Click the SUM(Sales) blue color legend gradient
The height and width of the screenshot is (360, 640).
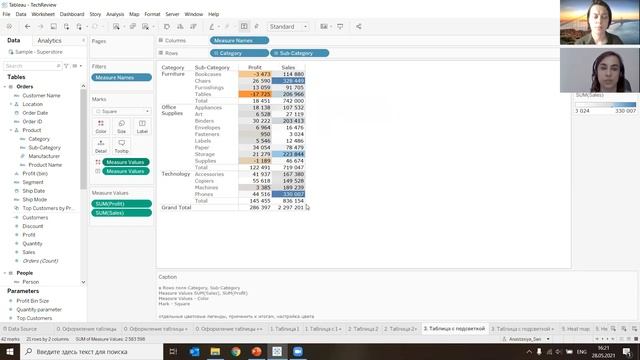tap(606, 104)
